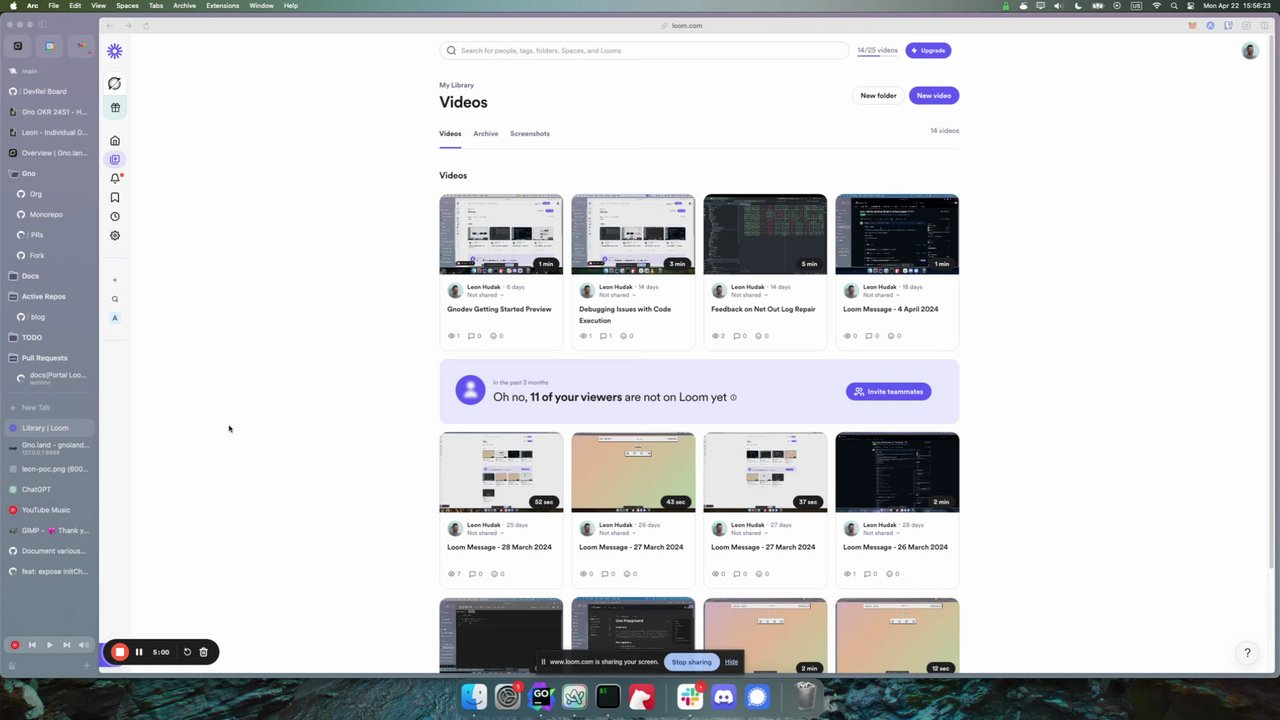Open the profile avatar at top right

pos(1250,51)
